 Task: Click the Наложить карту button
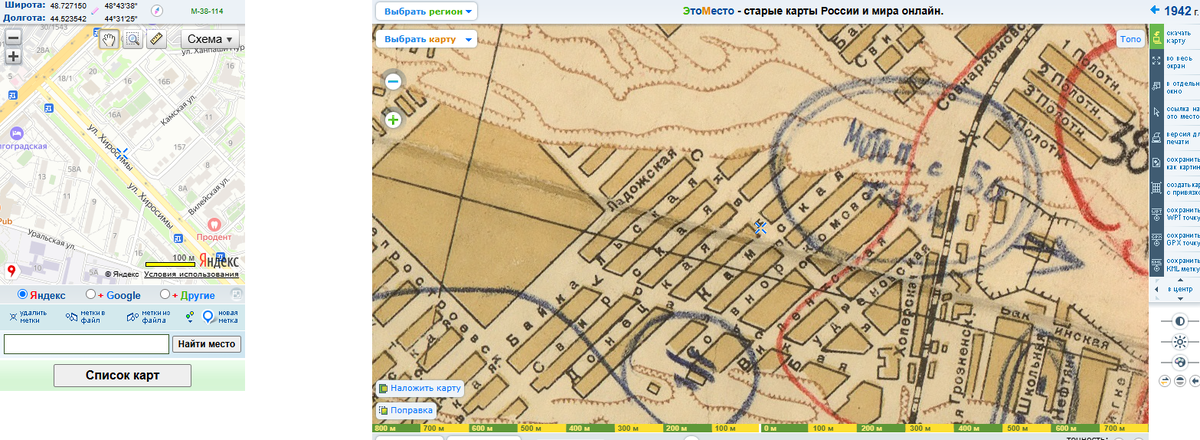click(419, 388)
